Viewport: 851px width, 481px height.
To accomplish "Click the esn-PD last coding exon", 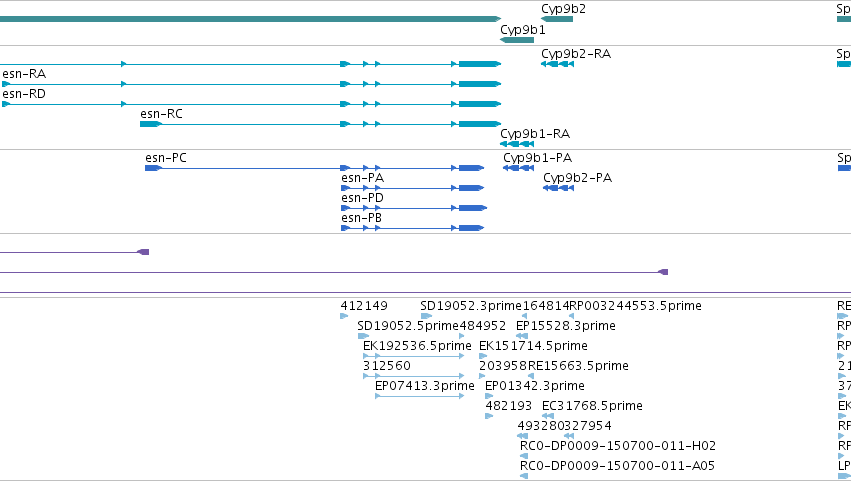I will click(x=473, y=208).
